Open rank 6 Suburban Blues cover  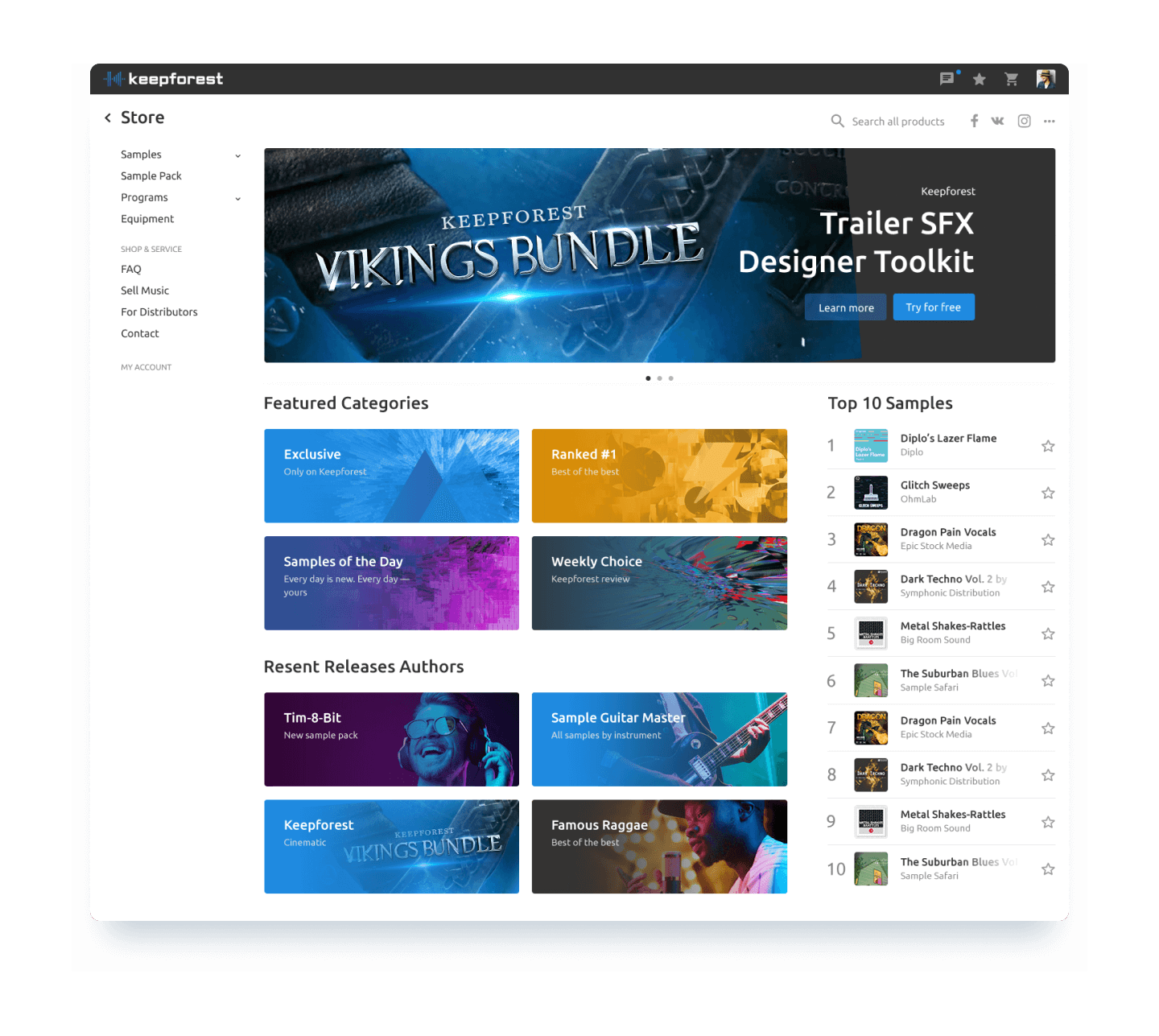tap(871, 681)
